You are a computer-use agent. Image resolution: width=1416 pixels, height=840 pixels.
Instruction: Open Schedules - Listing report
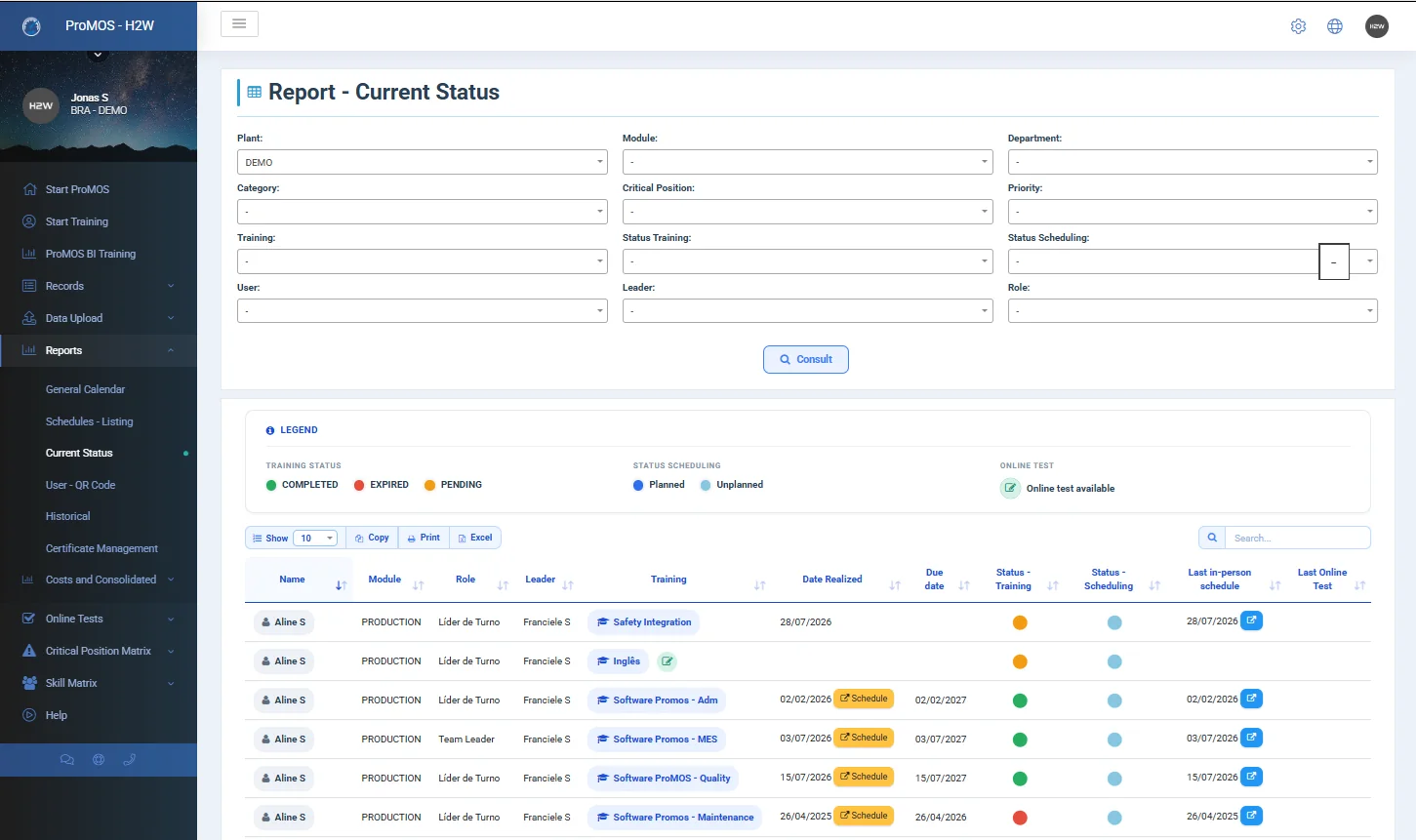pyautogui.click(x=90, y=421)
